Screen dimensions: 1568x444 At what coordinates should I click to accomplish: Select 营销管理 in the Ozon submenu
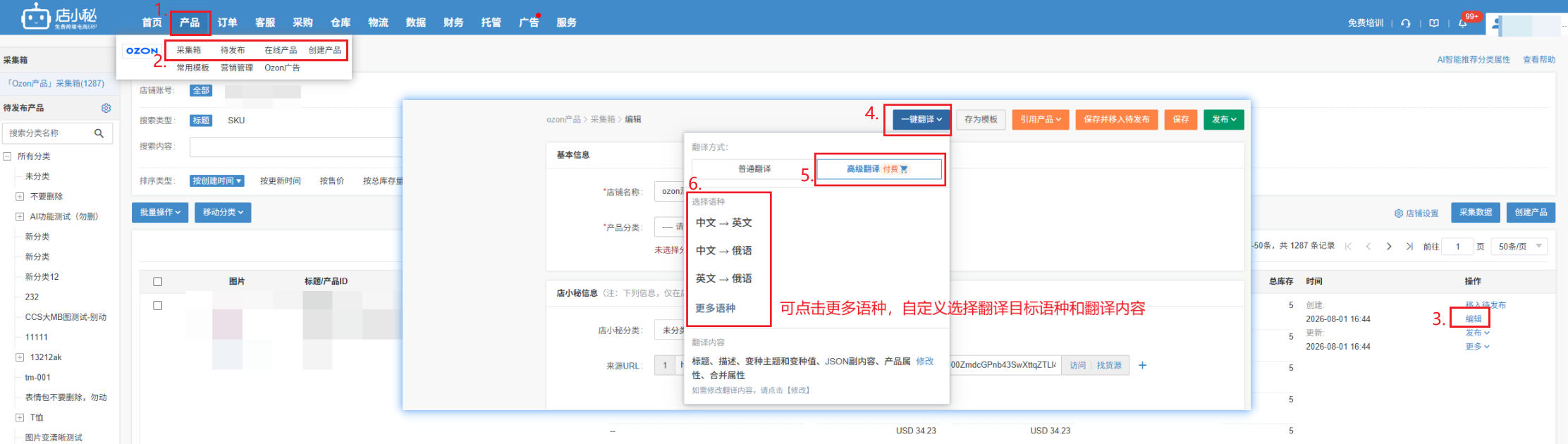237,68
